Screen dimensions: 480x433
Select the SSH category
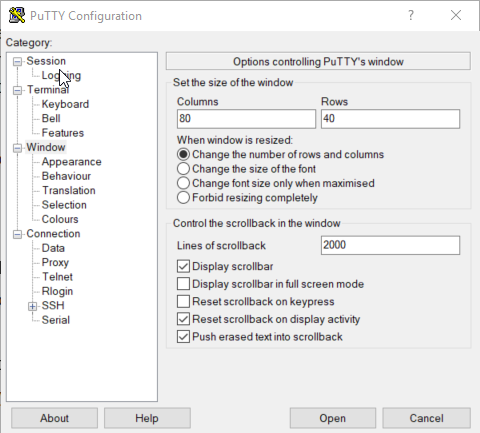(53, 306)
